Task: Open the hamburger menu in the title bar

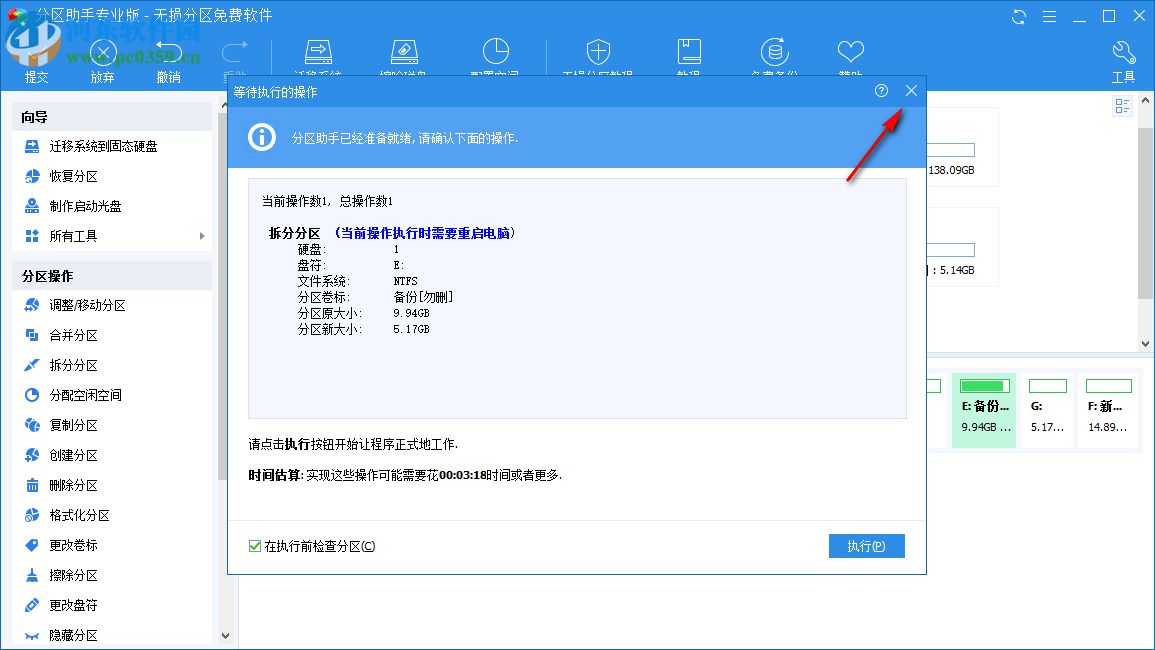Action: (x=1048, y=16)
